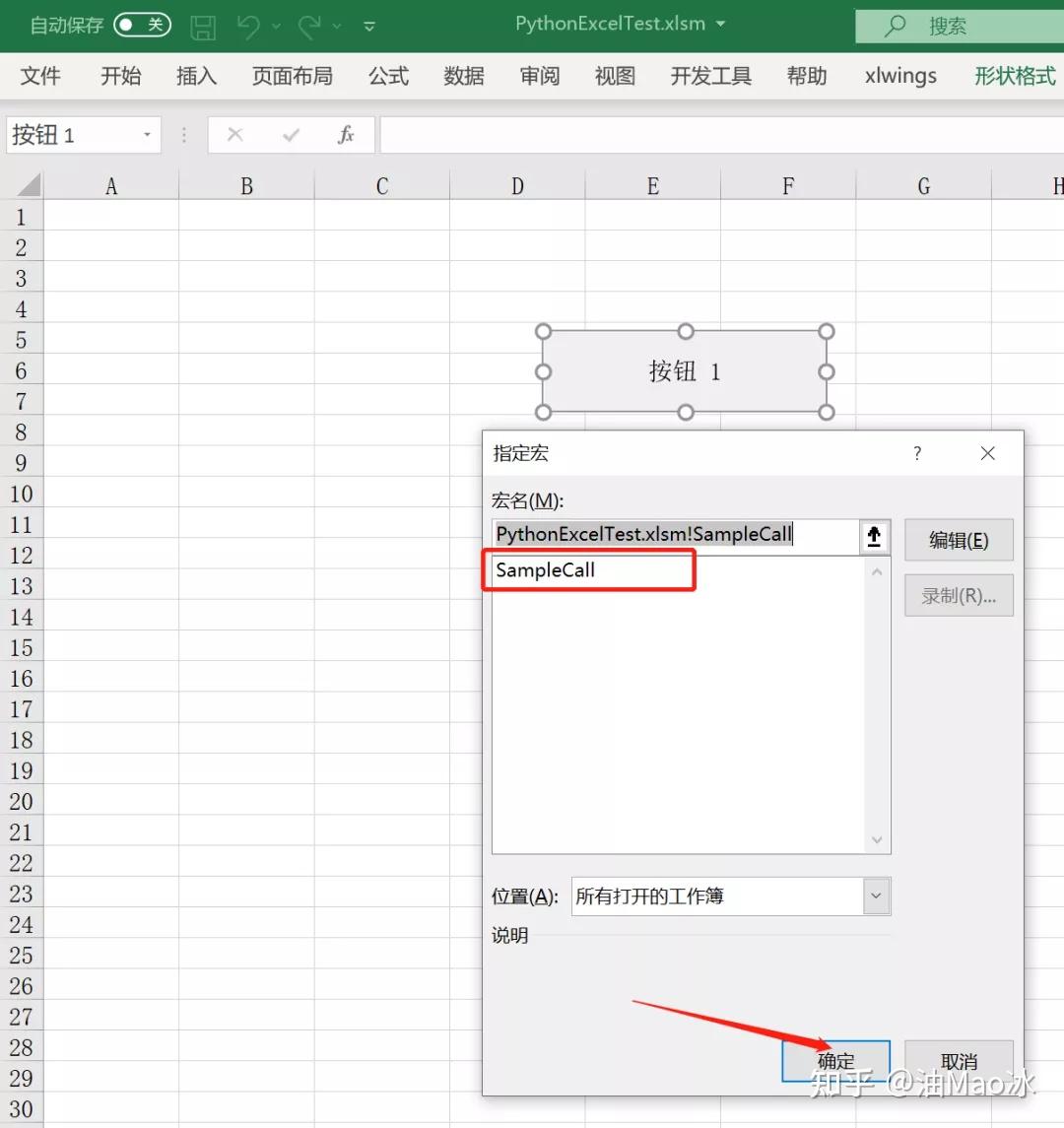
Task: Open dialog help via the question mark icon
Action: 917,453
